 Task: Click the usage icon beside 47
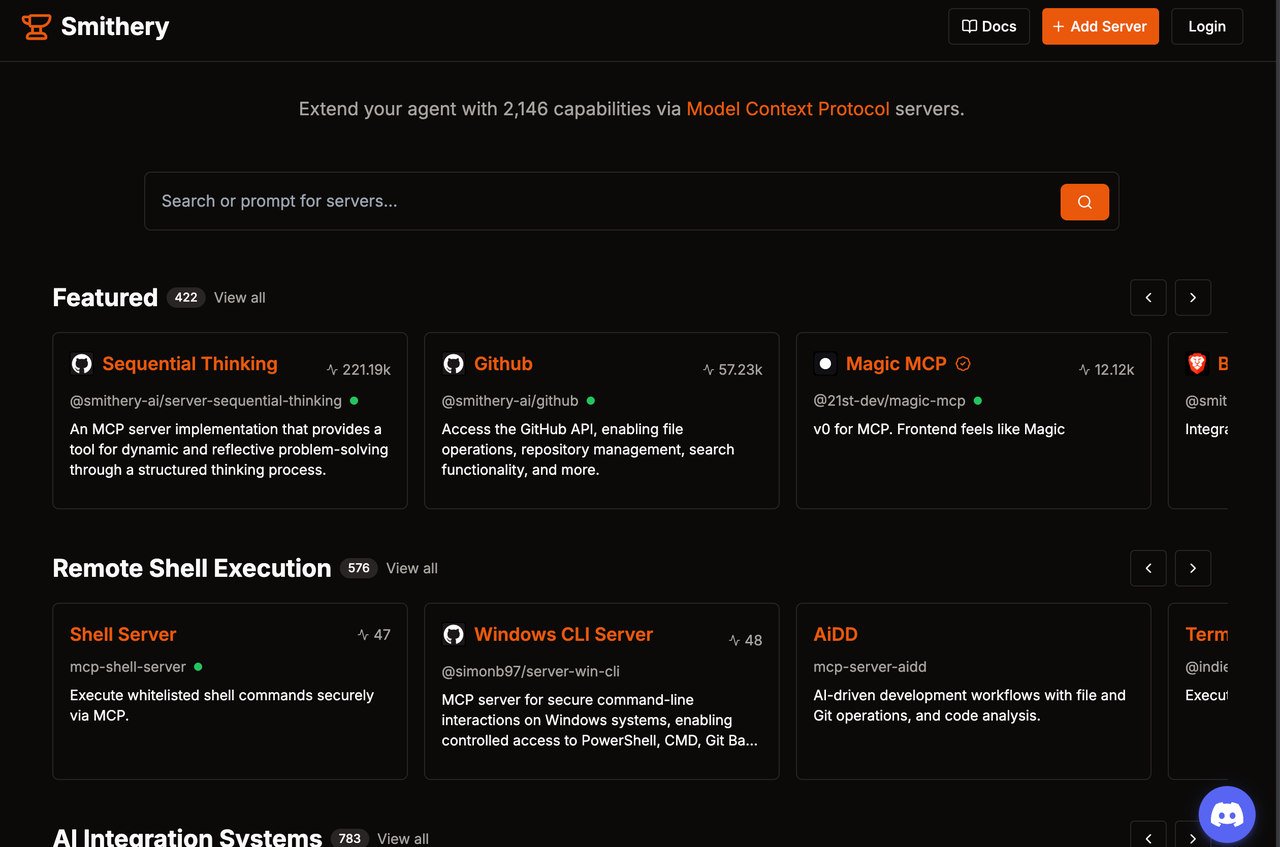pos(364,634)
